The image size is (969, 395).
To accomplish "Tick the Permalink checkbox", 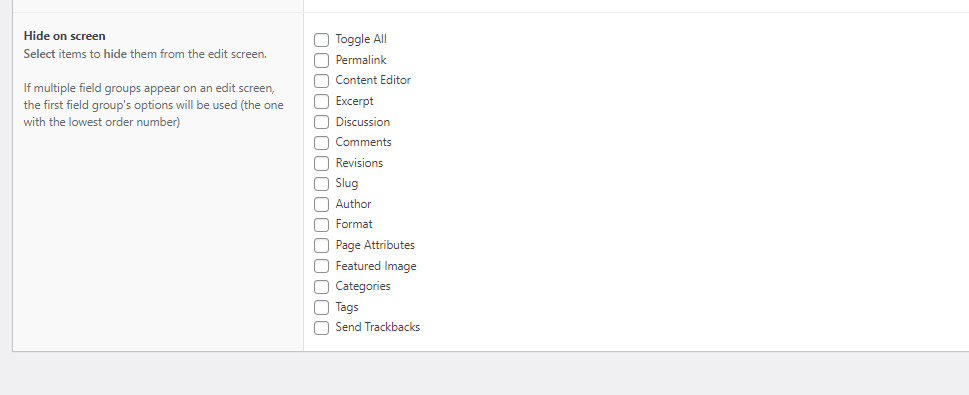I will pos(321,61).
